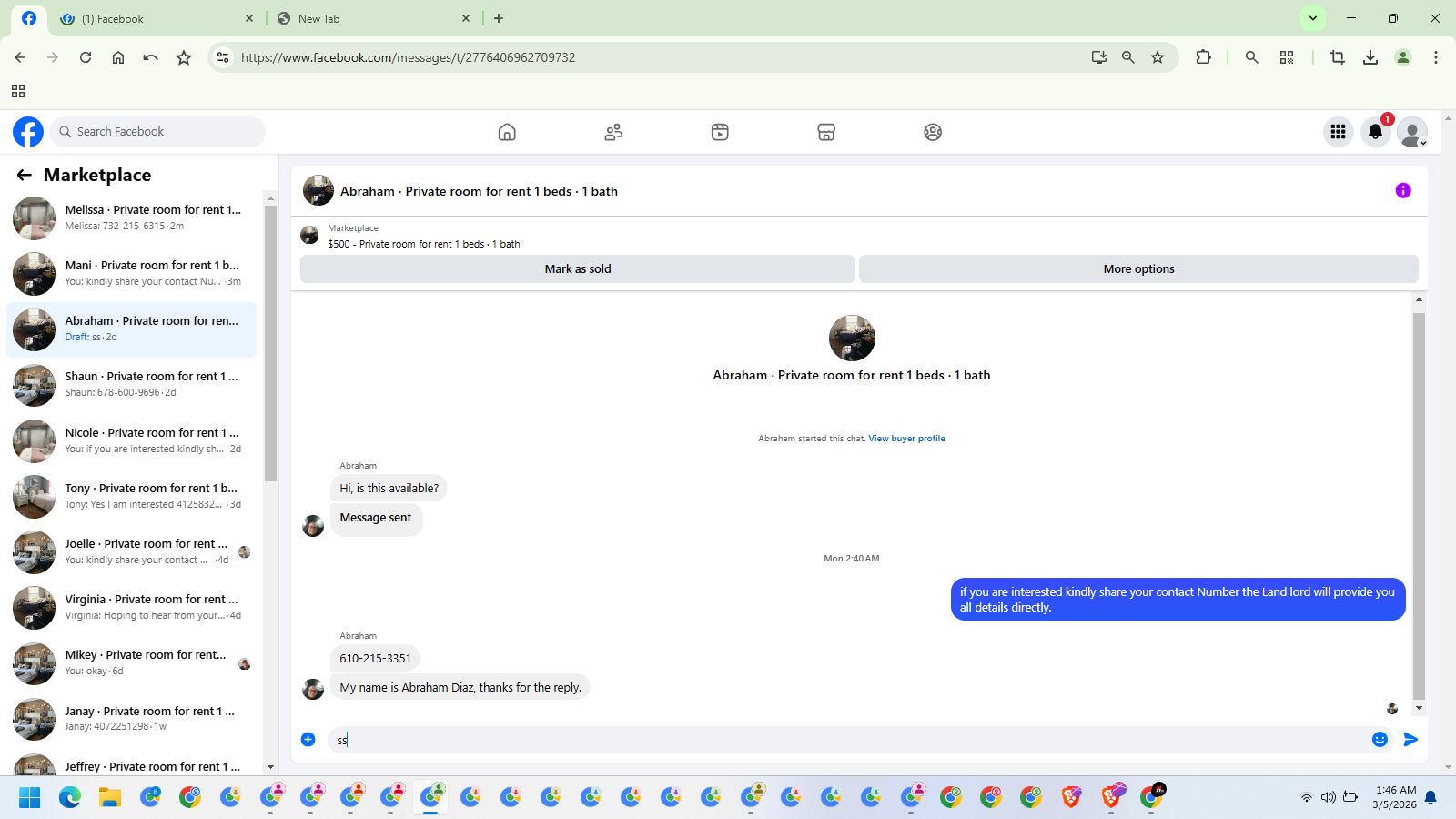Click the message composer text field

(x=846, y=740)
